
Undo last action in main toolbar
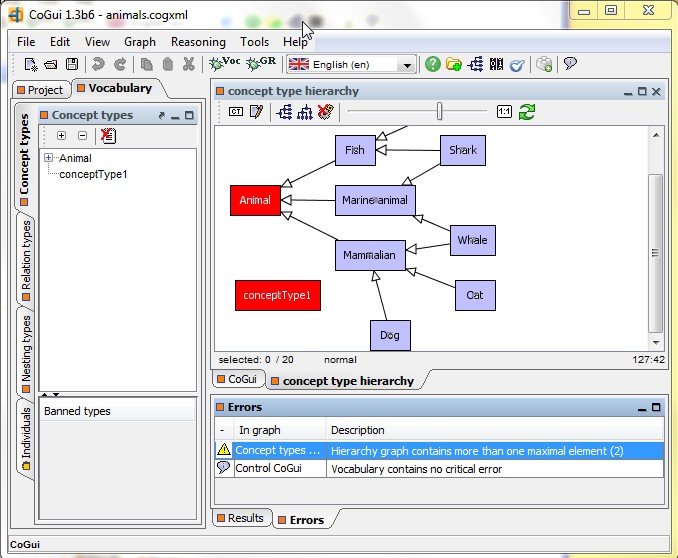[99, 64]
